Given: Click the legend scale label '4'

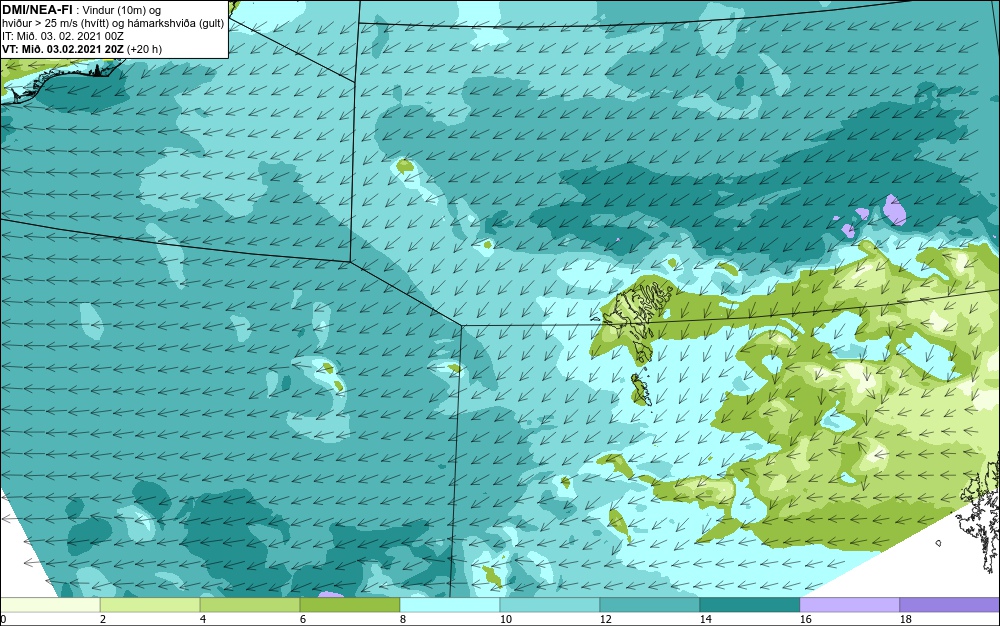Looking at the screenshot, I should pyautogui.click(x=203, y=619).
